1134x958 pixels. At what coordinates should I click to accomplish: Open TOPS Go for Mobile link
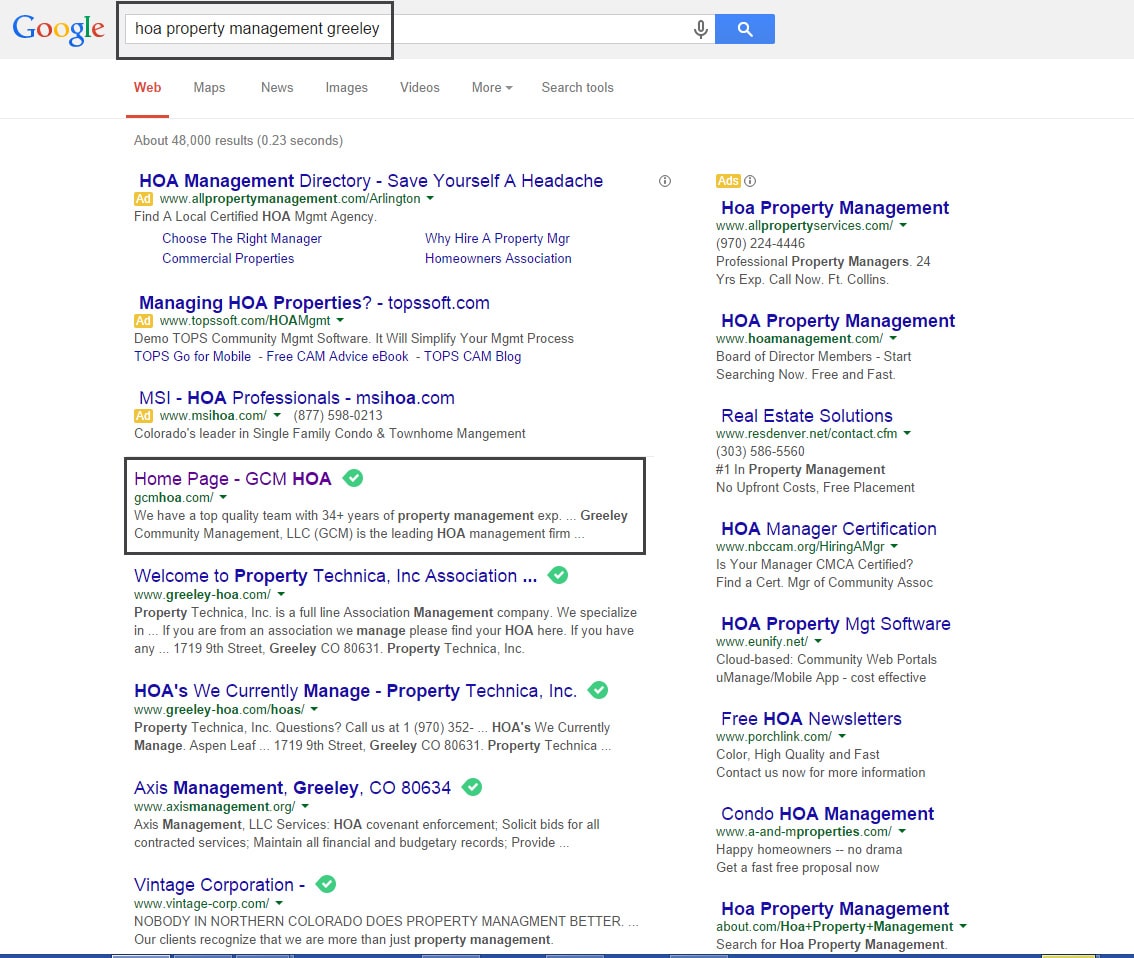[x=192, y=356]
